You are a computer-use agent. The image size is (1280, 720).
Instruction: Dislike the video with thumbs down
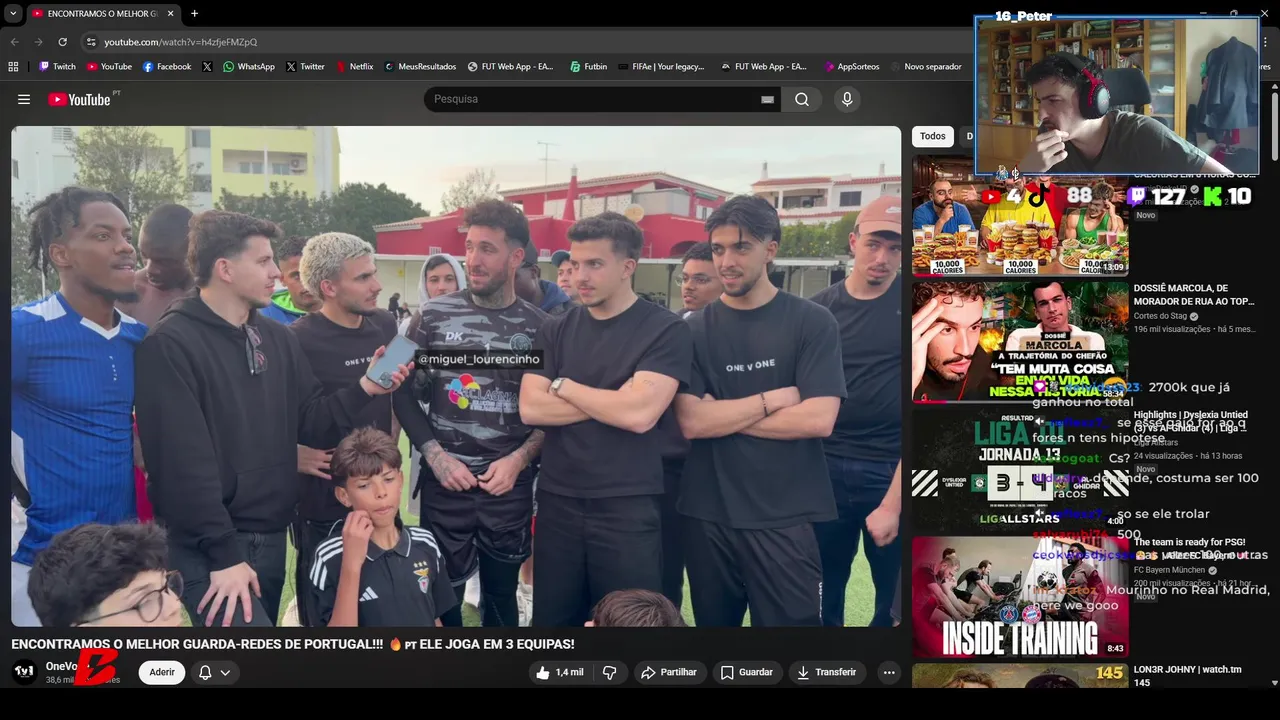coord(609,673)
